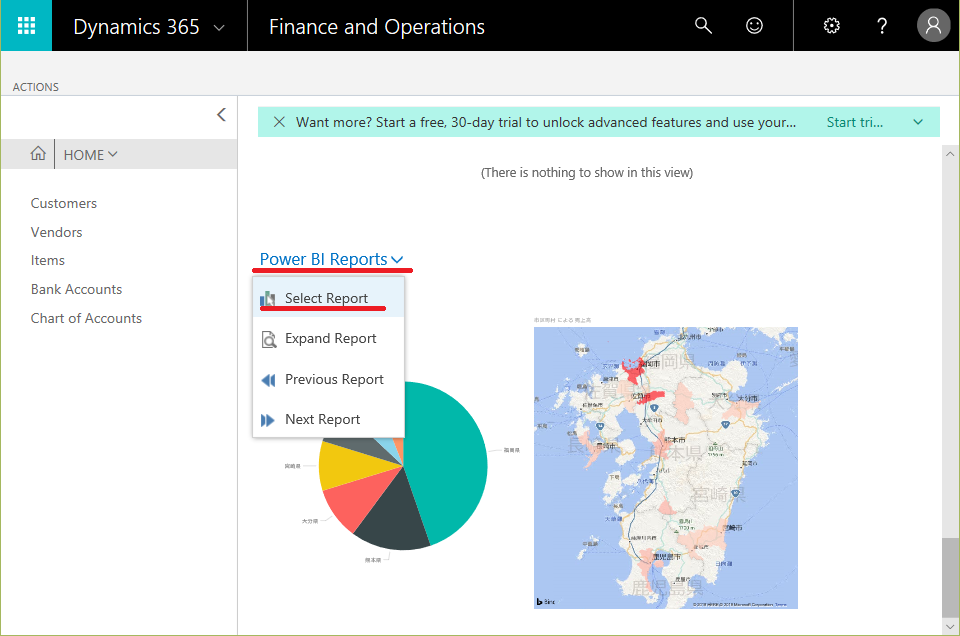Click the Previous Report rewind icon
This screenshot has height=636, width=960.
point(268,380)
